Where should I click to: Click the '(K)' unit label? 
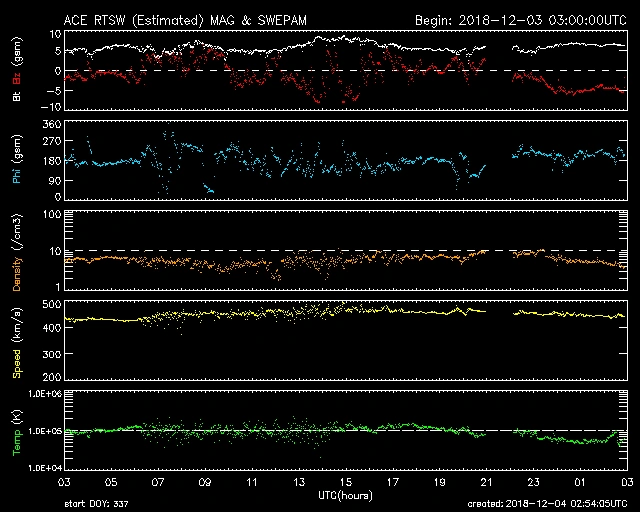(x=17, y=417)
